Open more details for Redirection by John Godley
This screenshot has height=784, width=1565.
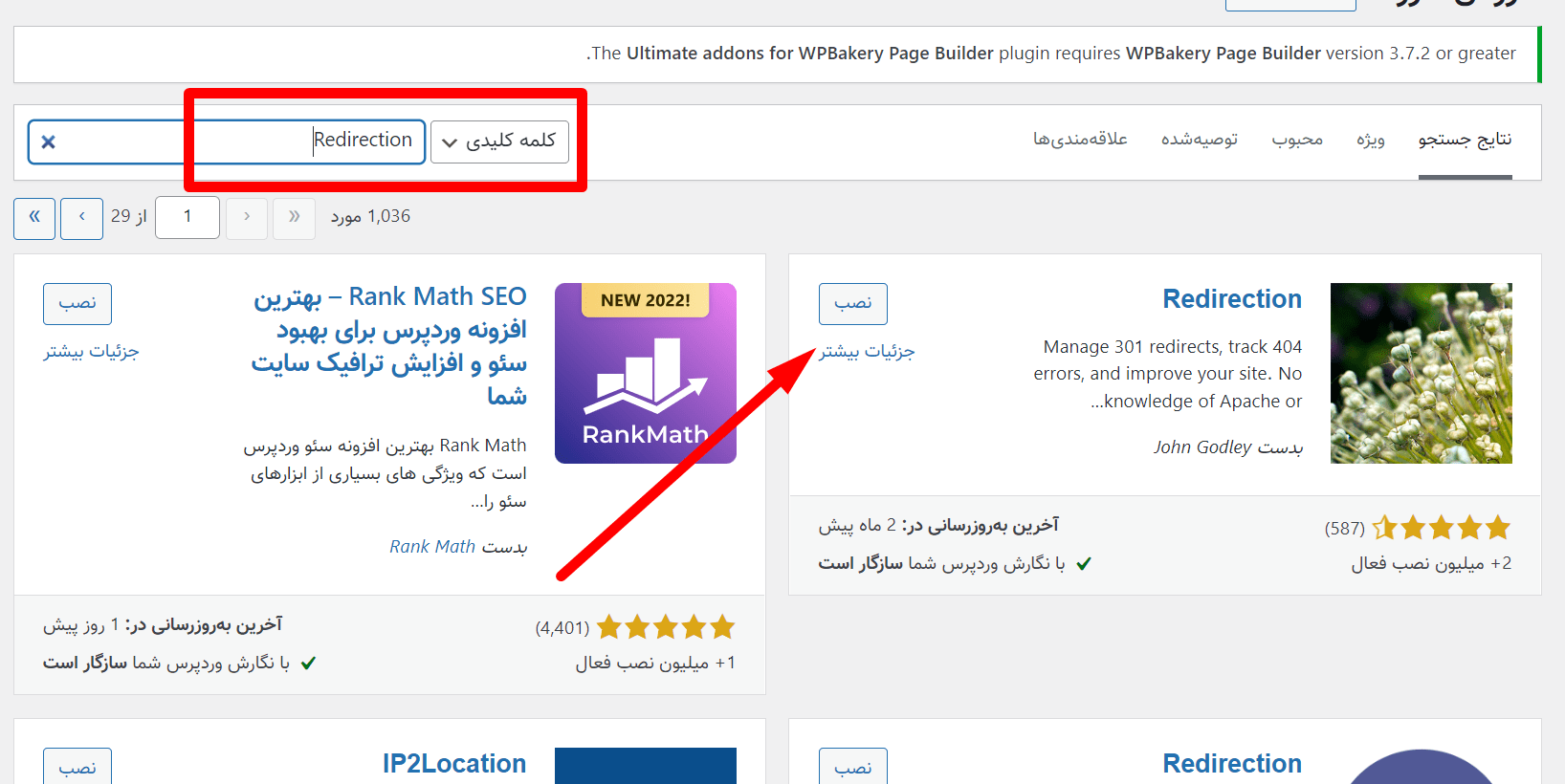867,352
